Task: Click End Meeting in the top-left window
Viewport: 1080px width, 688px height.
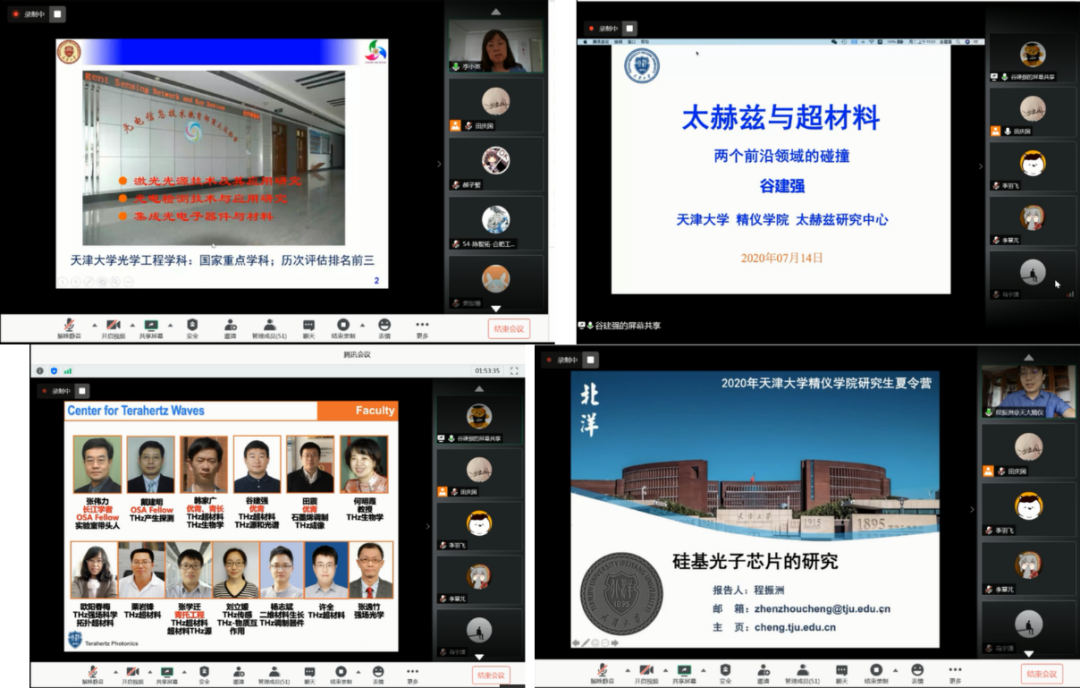Action: (x=509, y=329)
